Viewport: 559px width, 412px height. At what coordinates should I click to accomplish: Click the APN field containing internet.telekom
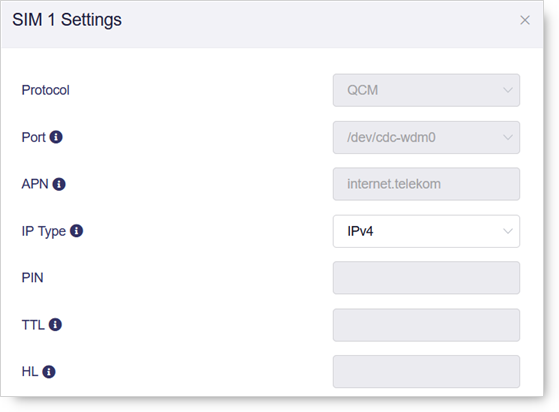tap(426, 184)
